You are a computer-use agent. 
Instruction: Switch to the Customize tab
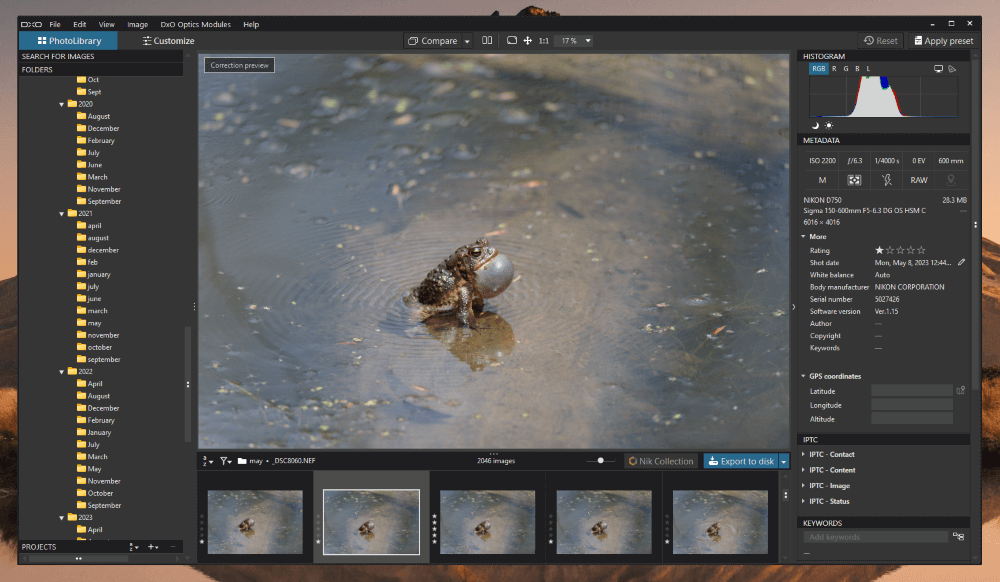tap(168, 41)
